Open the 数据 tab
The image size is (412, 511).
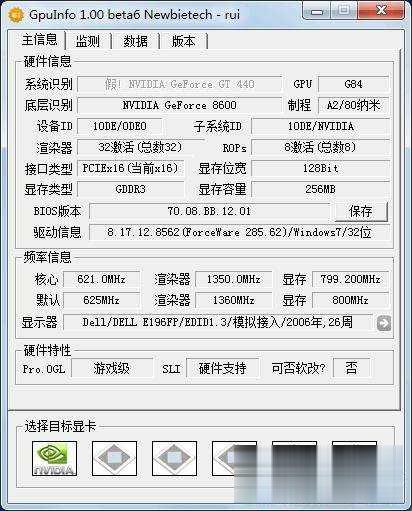(x=135, y=41)
